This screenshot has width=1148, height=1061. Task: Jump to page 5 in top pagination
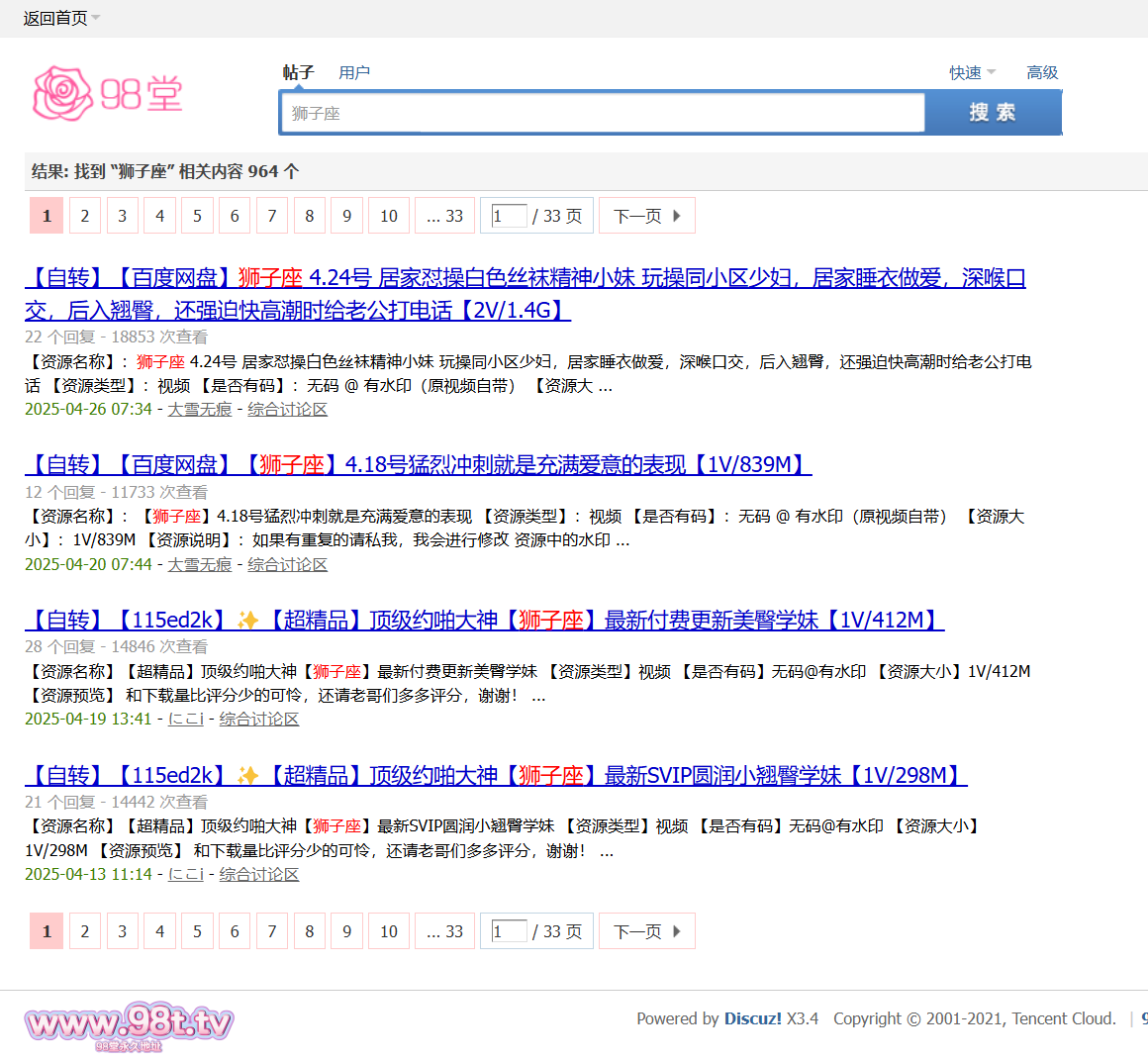click(197, 216)
